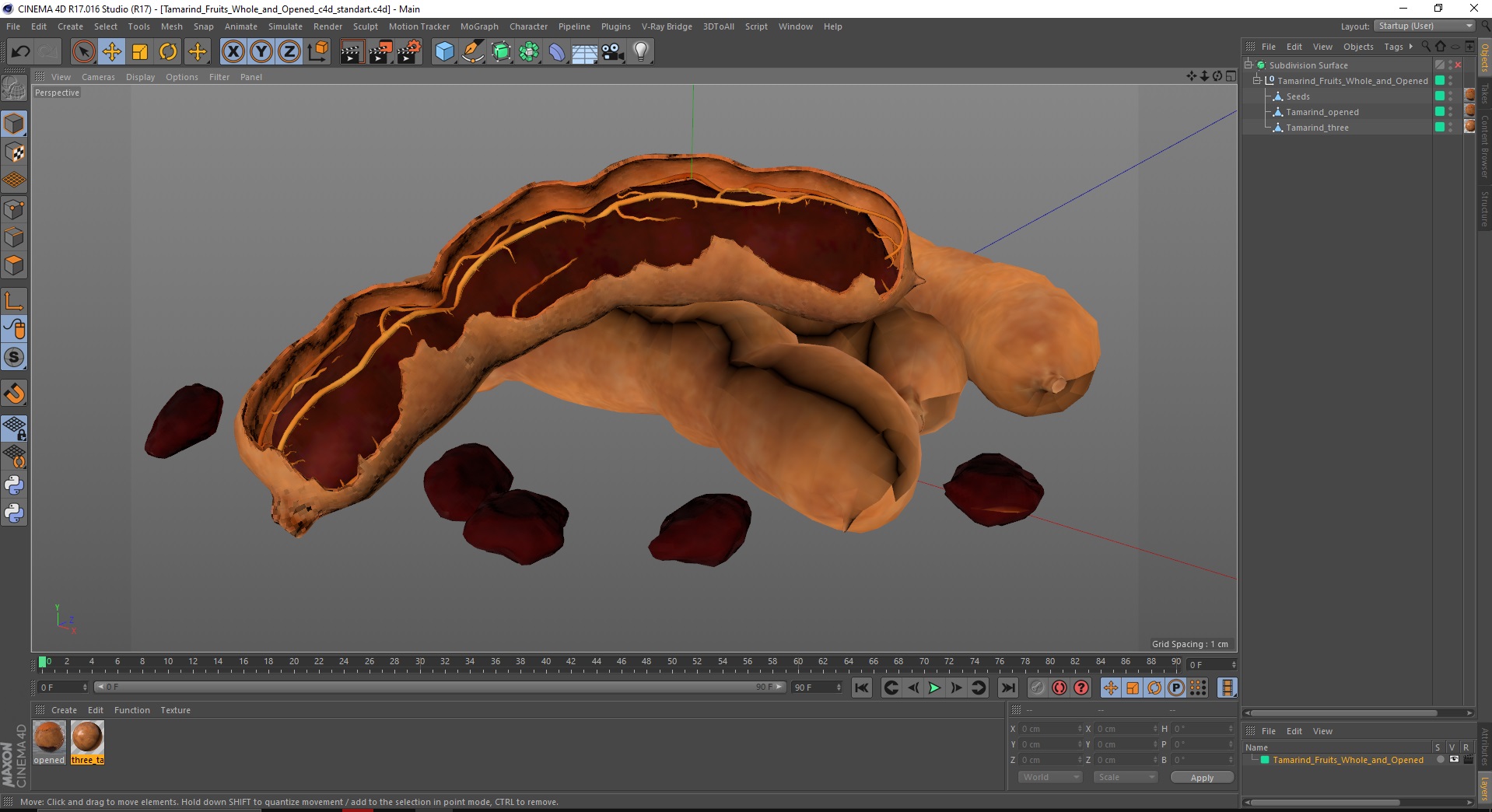Toggle Z axis lock
The width and height of the screenshot is (1492, 812).
click(x=289, y=52)
